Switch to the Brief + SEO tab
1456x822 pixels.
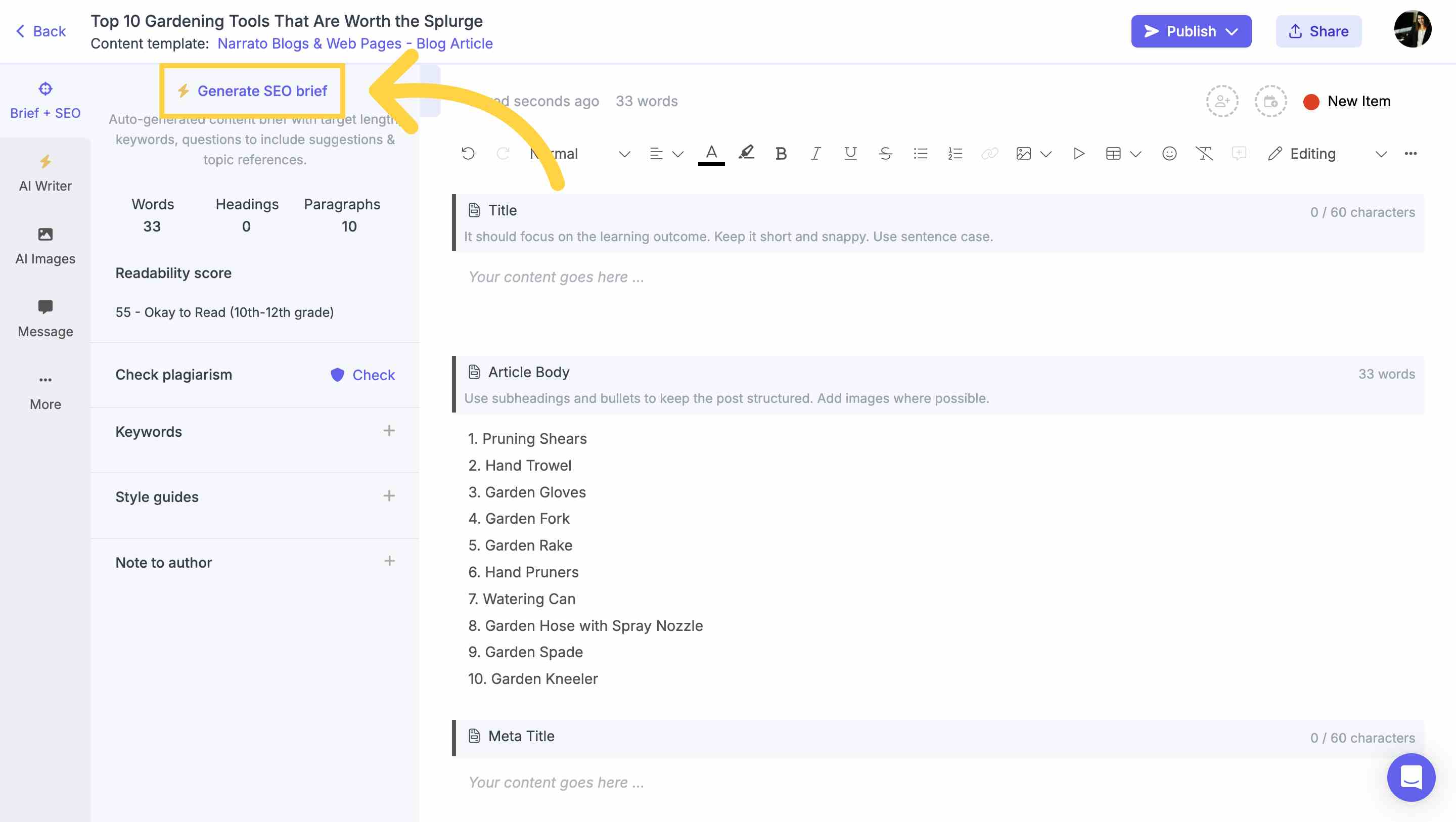point(45,101)
